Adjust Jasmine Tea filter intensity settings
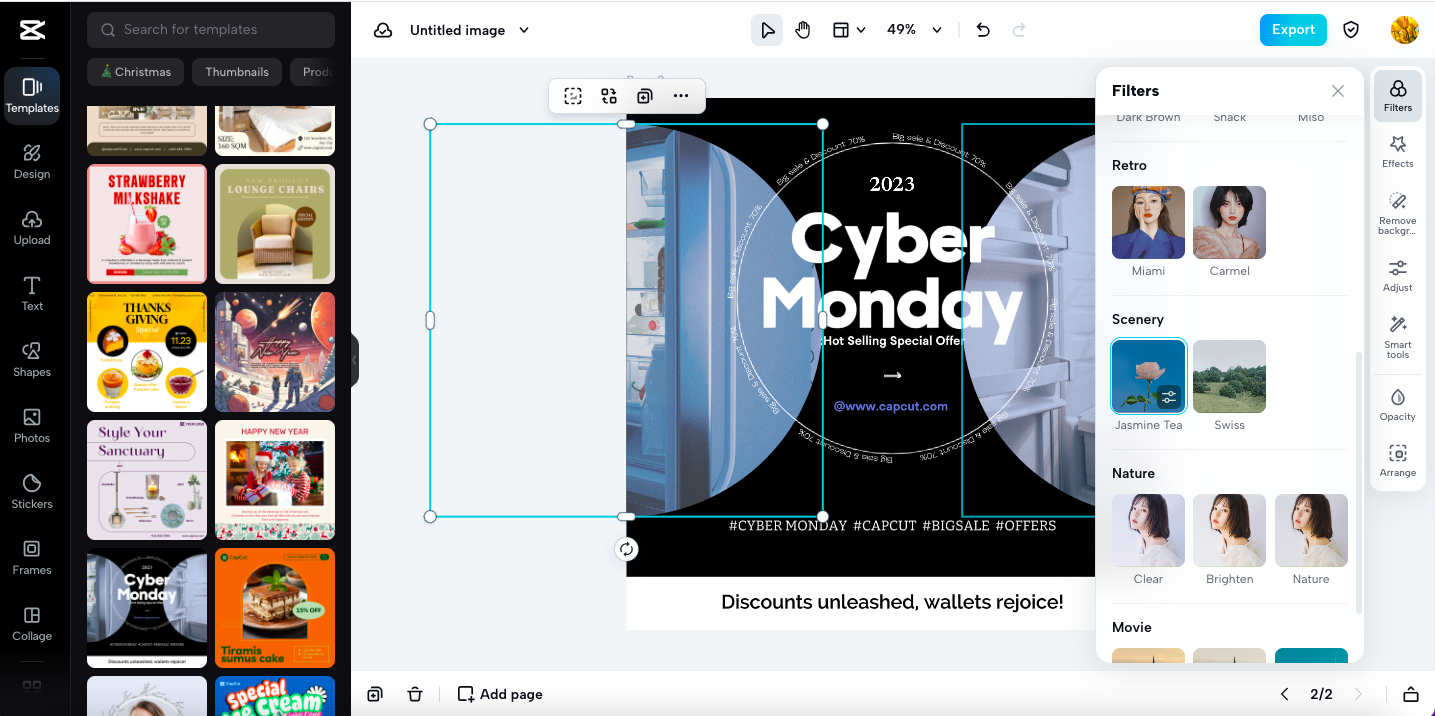 click(1169, 397)
